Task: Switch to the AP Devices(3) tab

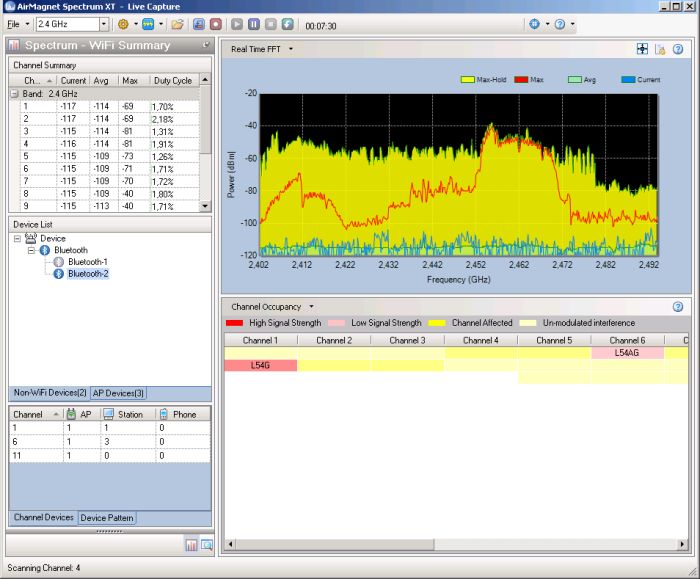Action: coord(119,393)
